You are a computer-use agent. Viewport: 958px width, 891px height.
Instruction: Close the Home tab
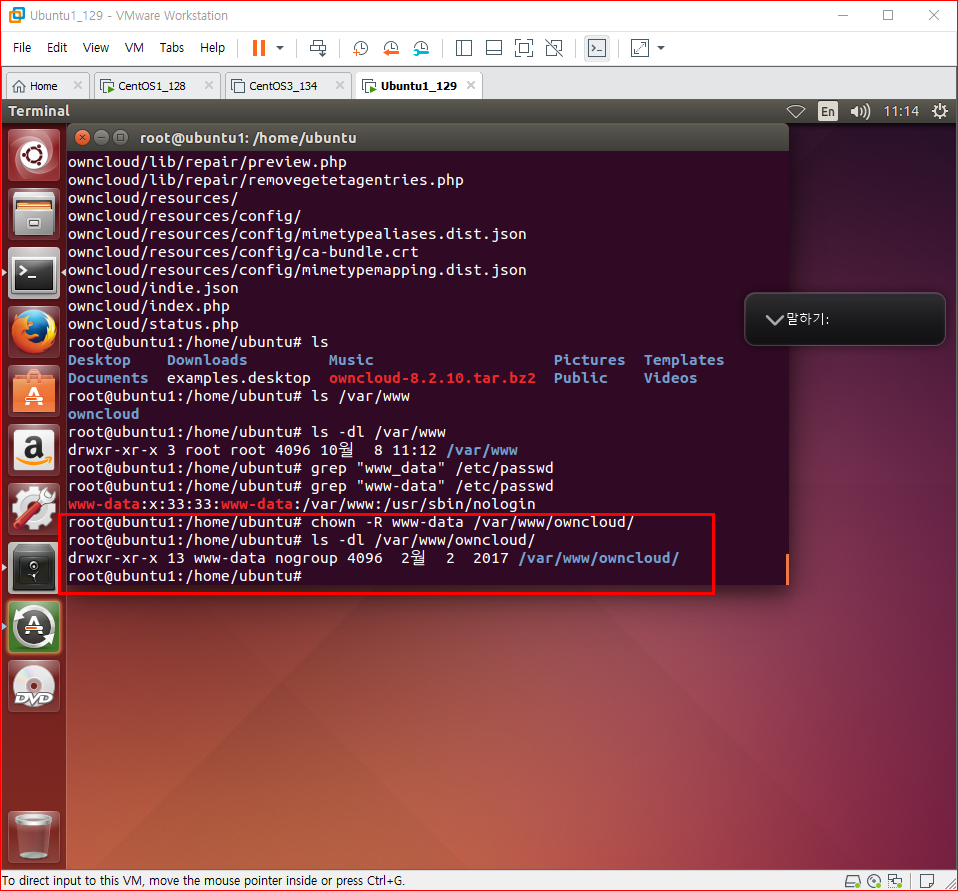tap(78, 86)
